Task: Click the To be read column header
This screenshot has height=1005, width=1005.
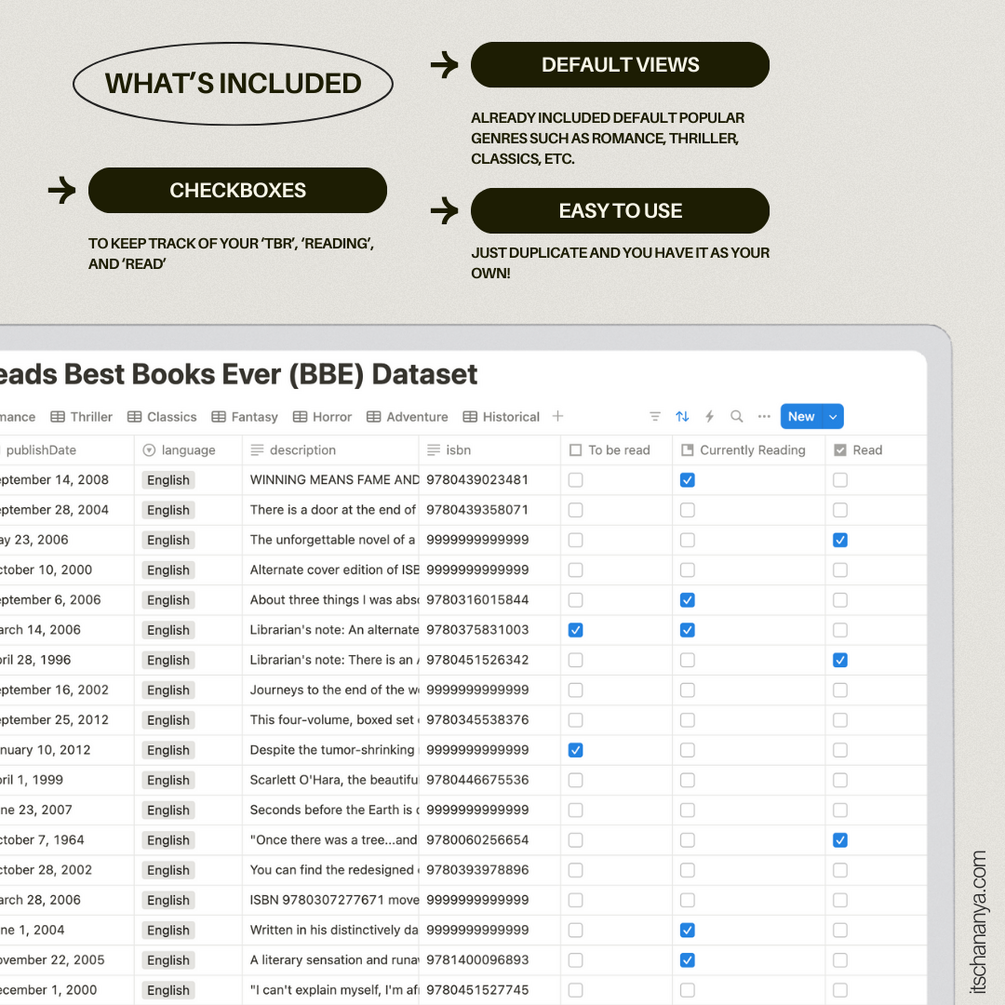Action: (617, 450)
